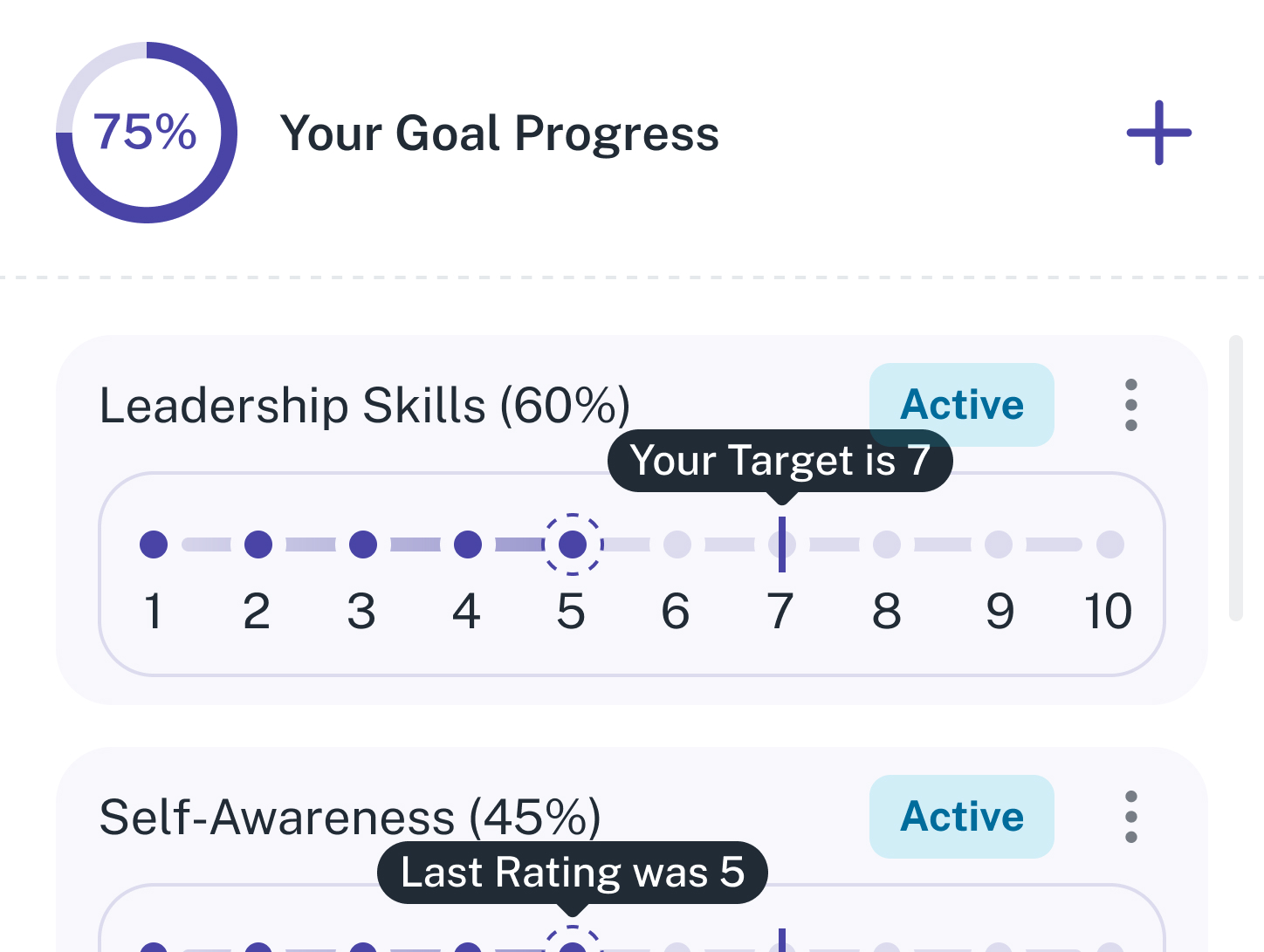Click the dashed circle marking rating 5
Screen dimensions: 1264x952
573,544
